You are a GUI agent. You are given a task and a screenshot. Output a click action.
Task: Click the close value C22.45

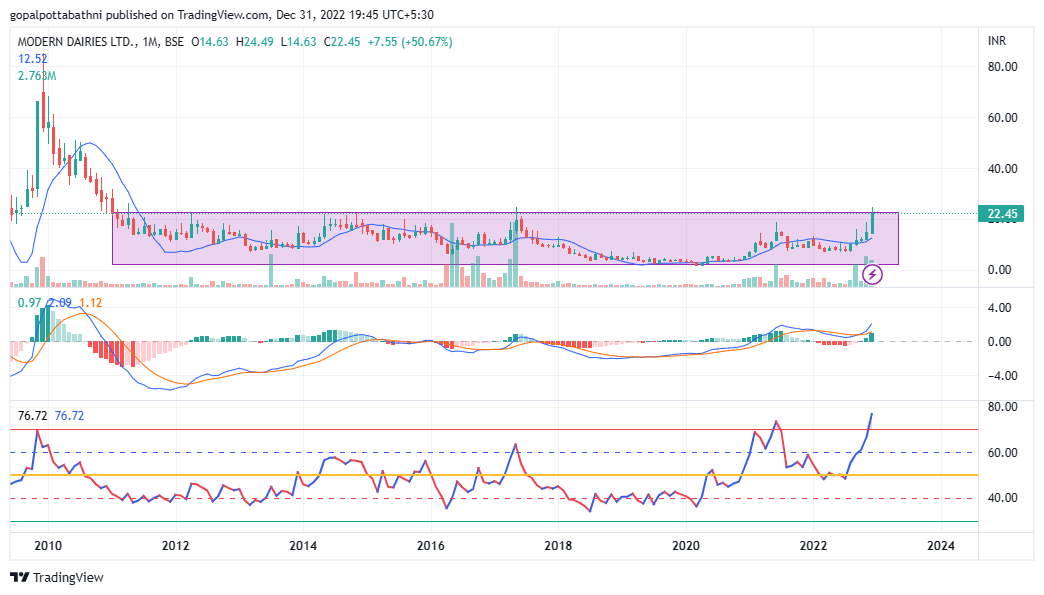(342, 42)
